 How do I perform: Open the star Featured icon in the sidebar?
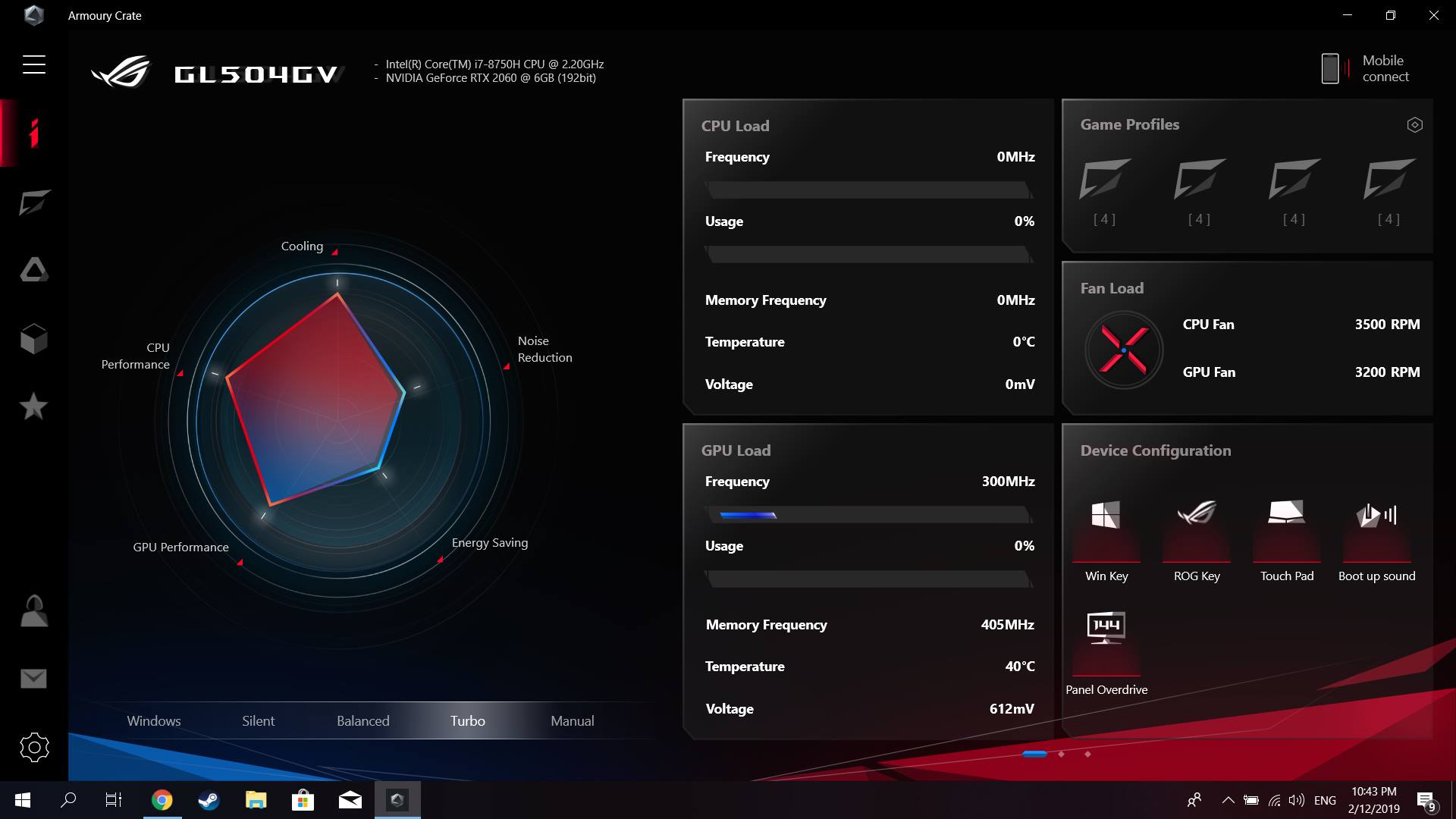(34, 406)
